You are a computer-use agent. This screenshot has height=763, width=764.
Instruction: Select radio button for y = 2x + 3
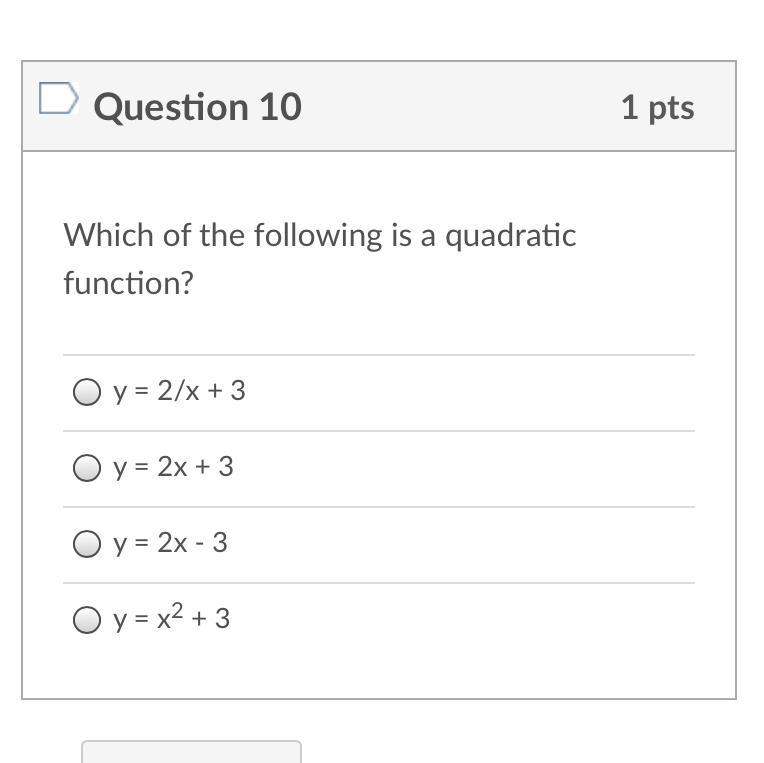(87, 468)
